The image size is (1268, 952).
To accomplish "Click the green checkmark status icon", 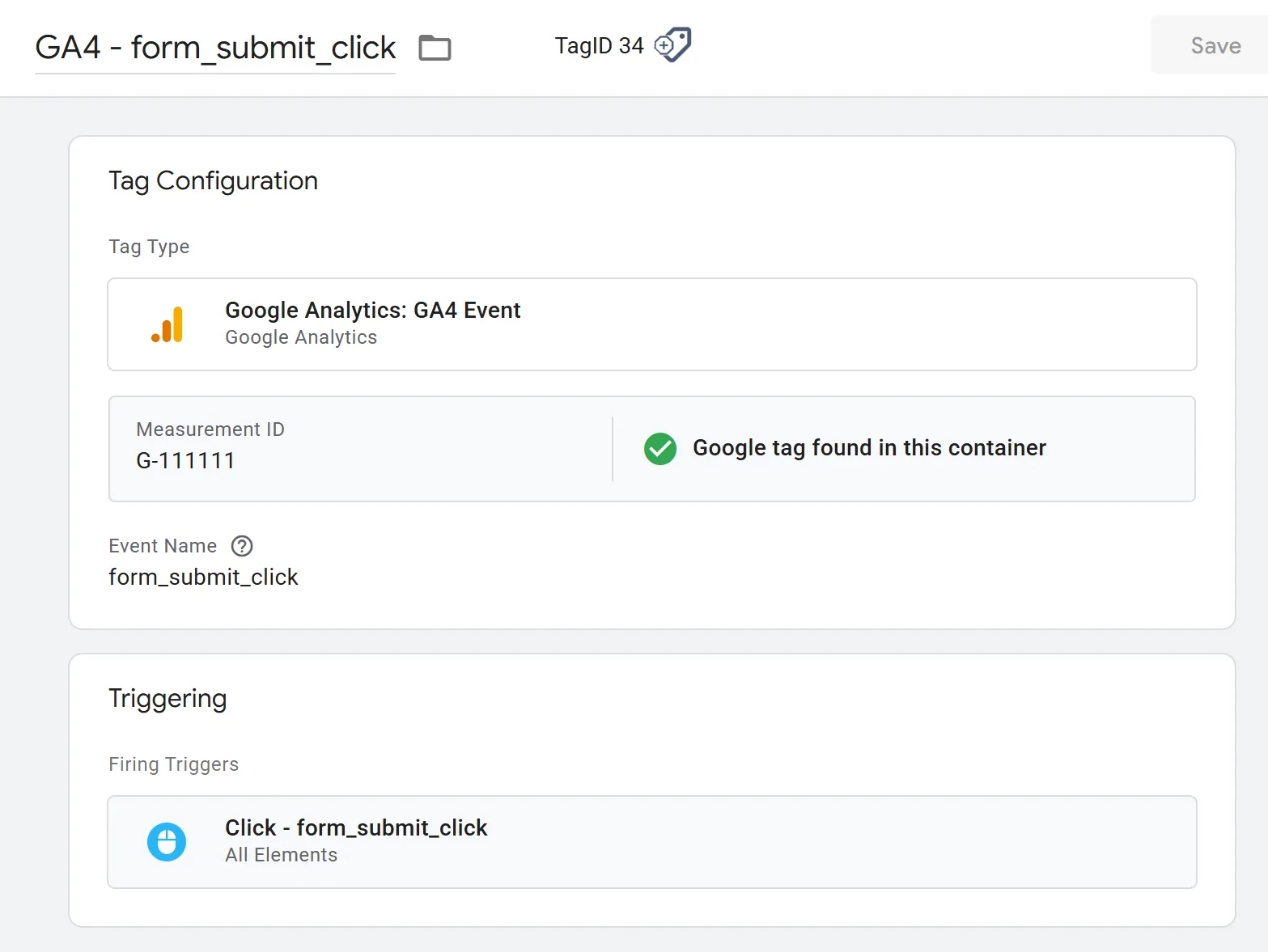I will (660, 448).
